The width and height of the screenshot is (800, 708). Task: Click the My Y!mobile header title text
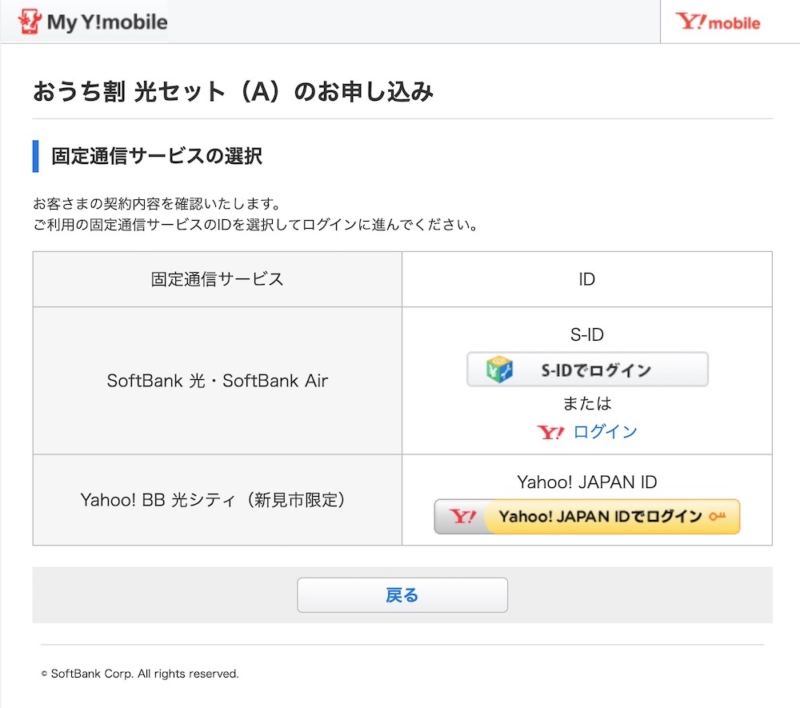click(x=107, y=22)
